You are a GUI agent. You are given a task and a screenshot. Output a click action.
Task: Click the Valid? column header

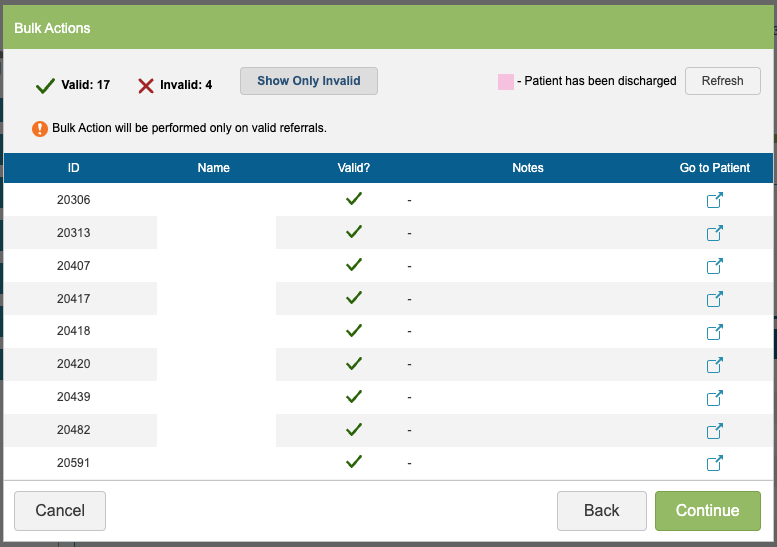click(354, 168)
